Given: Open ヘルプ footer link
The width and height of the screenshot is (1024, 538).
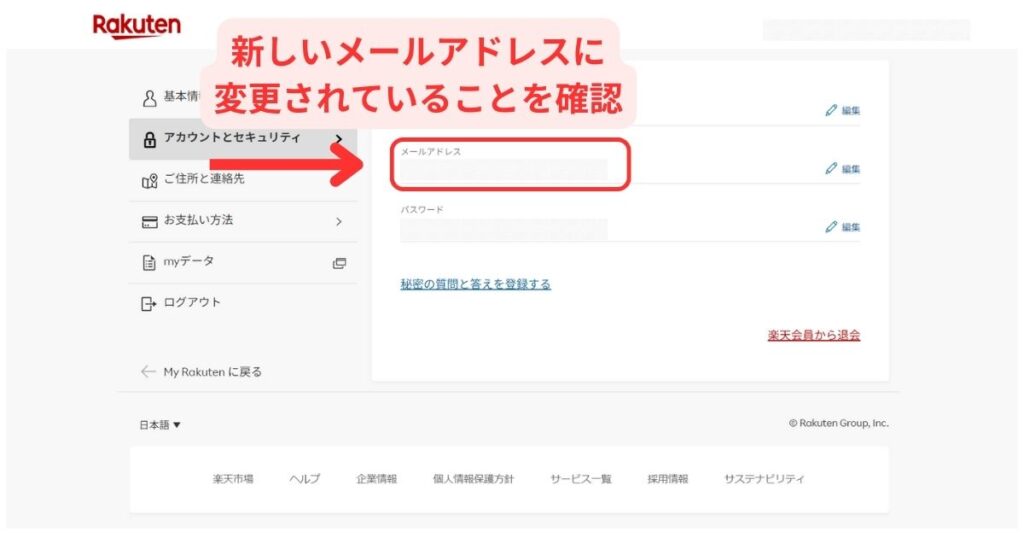Looking at the screenshot, I should pyautogui.click(x=304, y=479).
